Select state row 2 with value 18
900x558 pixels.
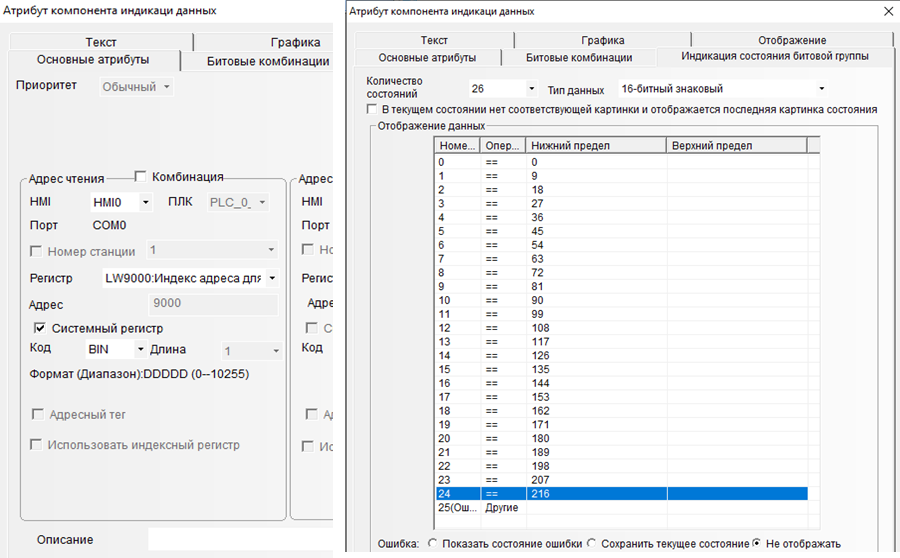[622, 189]
